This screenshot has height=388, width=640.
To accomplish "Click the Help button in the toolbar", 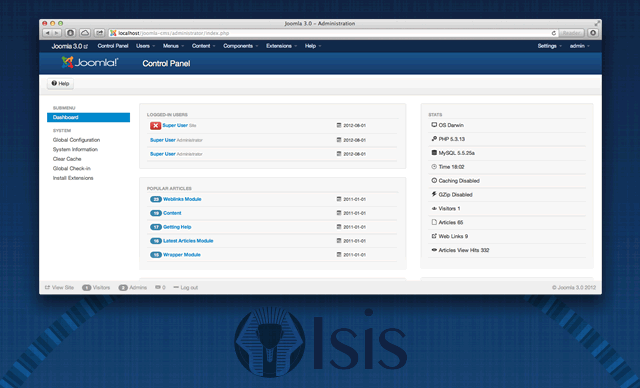I will coord(60,84).
